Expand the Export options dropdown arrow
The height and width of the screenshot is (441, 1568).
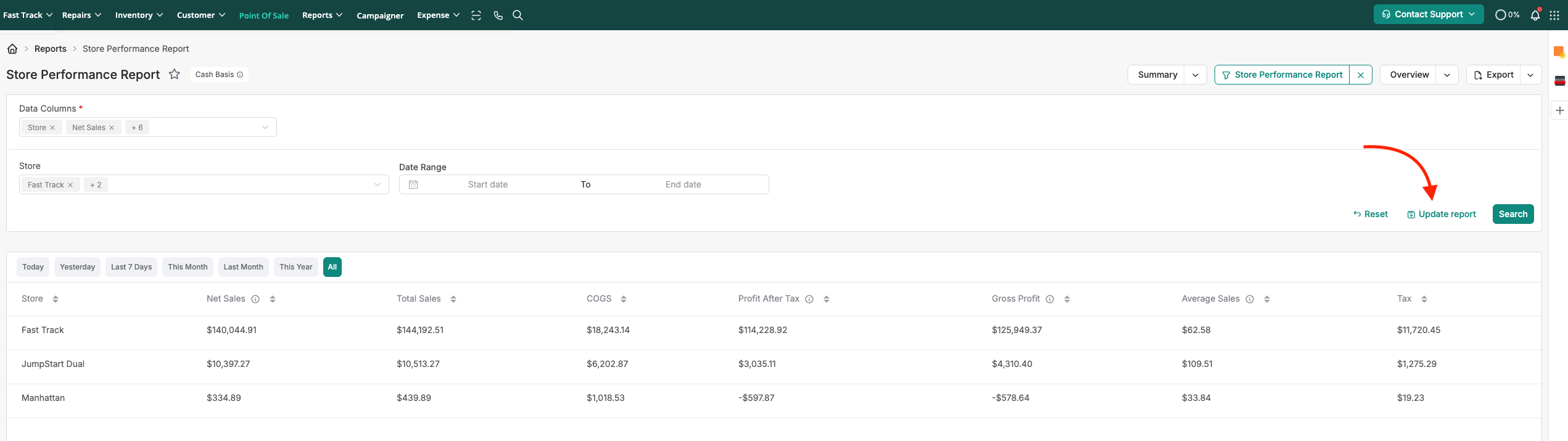point(1530,75)
